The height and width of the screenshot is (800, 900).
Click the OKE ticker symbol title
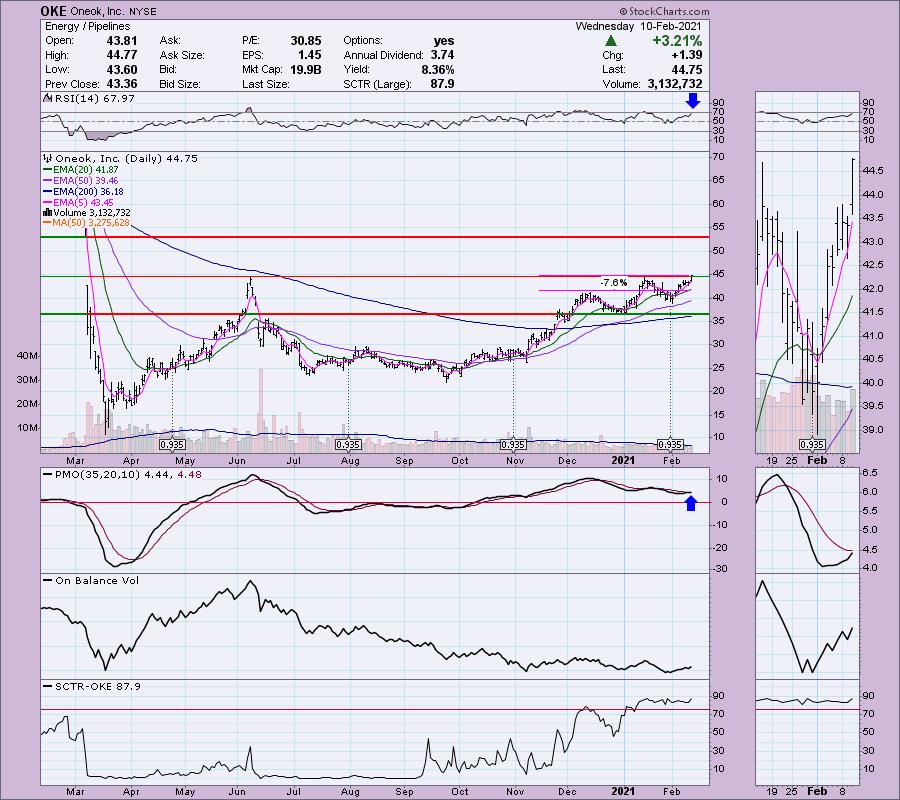[x=53, y=11]
